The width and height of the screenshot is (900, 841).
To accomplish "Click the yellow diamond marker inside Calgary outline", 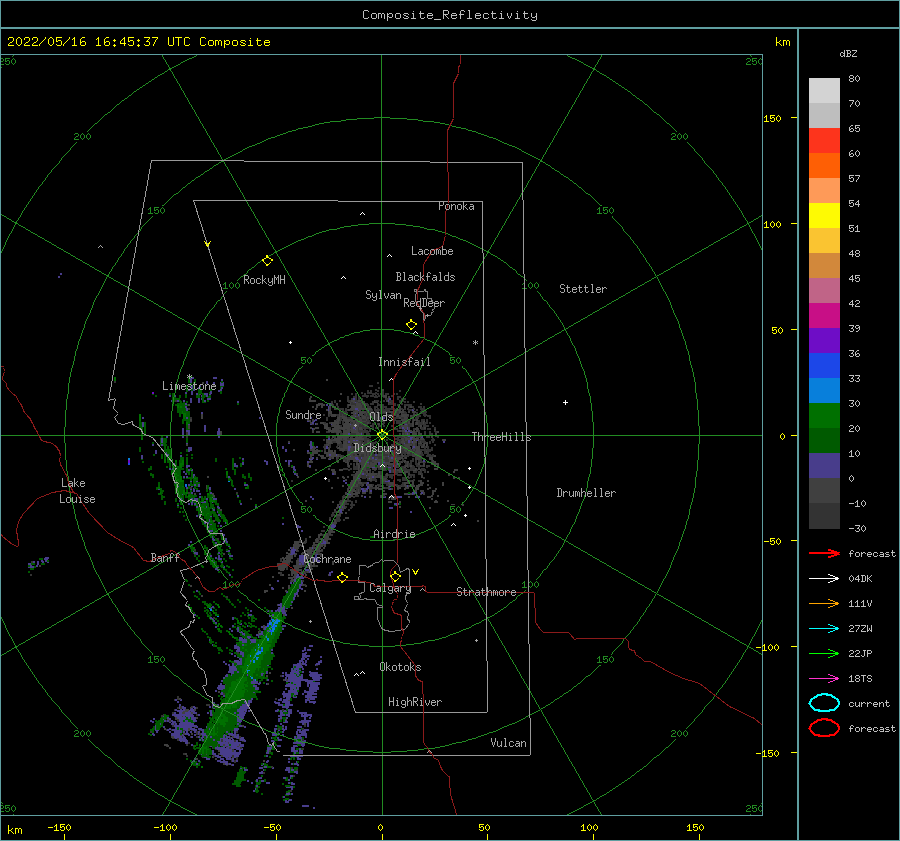I will pos(395,576).
